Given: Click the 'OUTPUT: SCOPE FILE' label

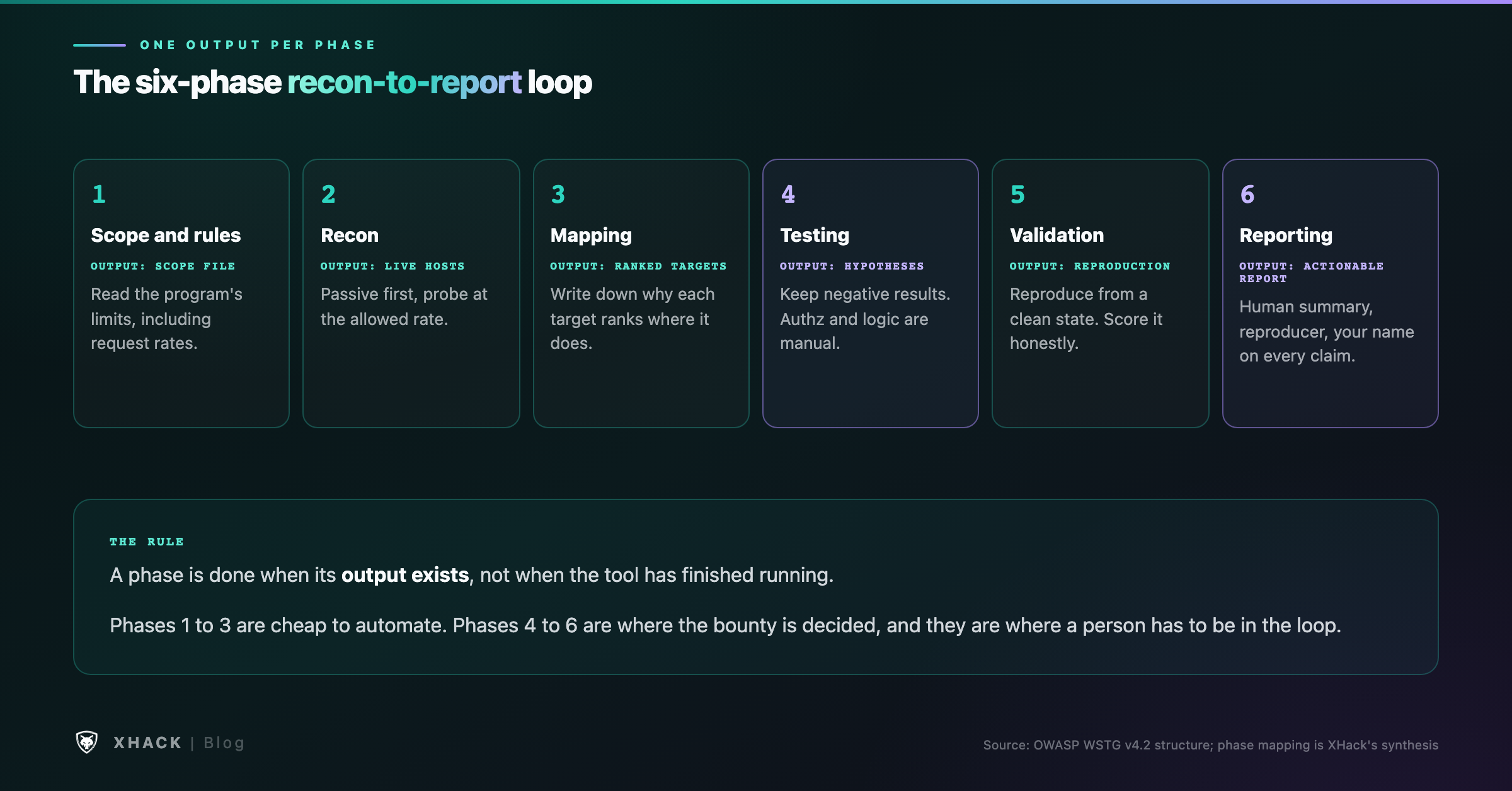Looking at the screenshot, I should 163,266.
